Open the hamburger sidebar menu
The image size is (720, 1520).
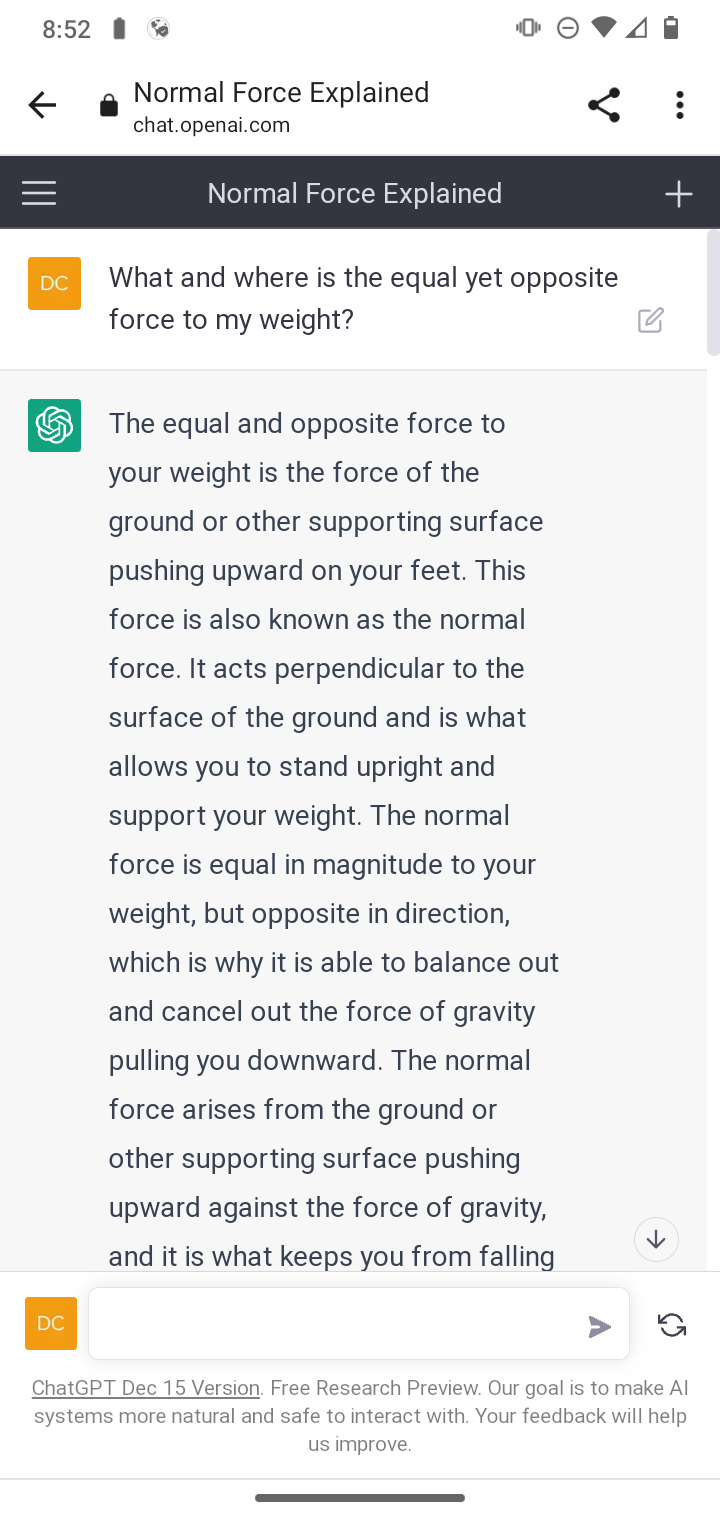[39, 193]
